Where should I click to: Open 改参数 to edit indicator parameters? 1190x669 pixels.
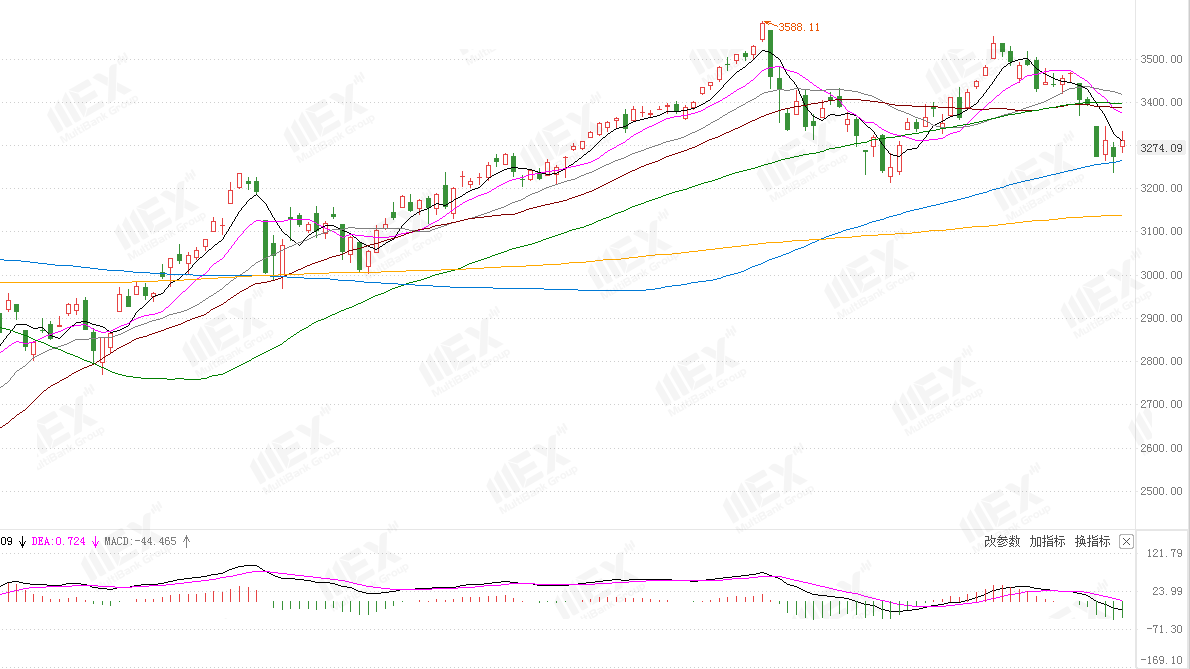1002,542
